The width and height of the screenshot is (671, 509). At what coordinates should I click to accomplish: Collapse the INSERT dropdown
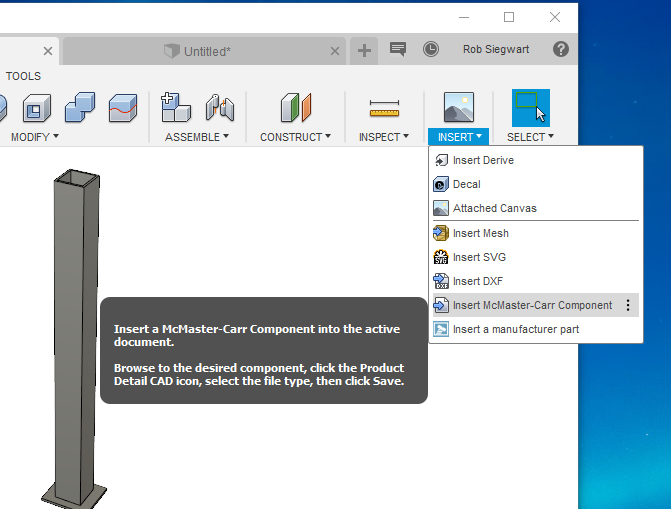[x=459, y=137]
